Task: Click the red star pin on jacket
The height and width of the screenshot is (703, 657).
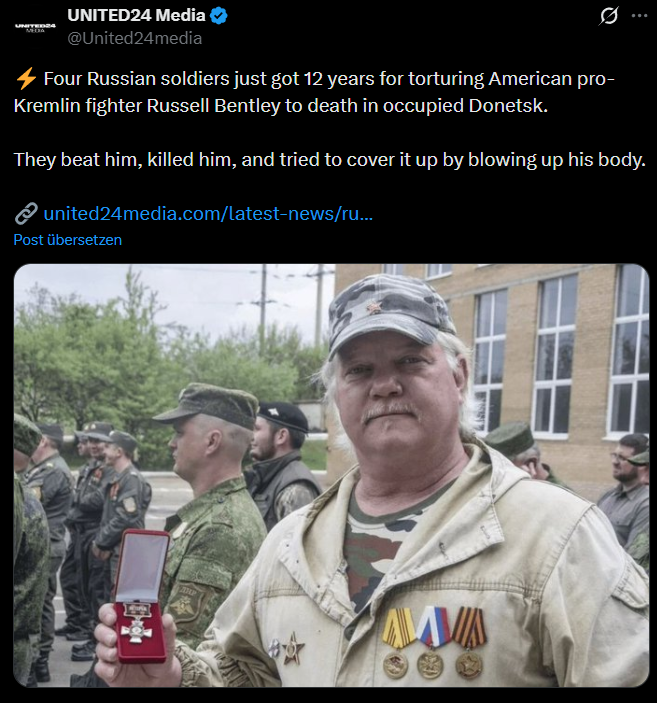Action: [293, 648]
